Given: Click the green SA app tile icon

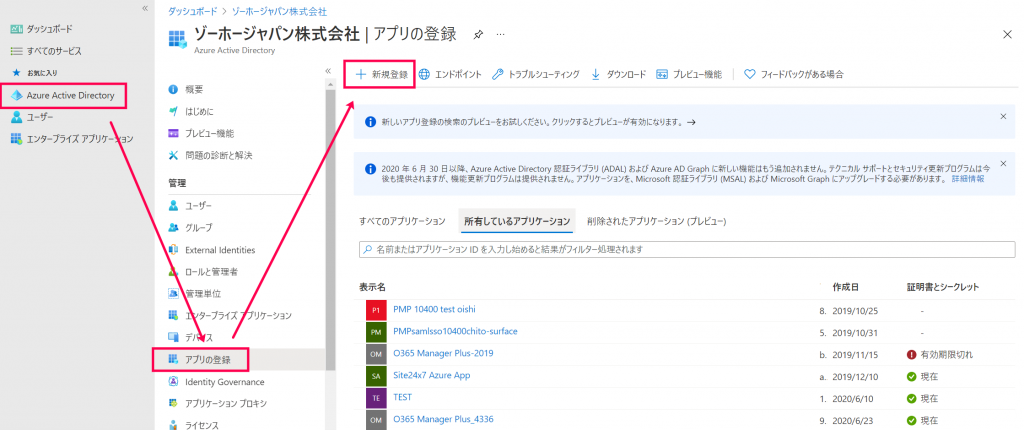Looking at the screenshot, I should pyautogui.click(x=376, y=376).
